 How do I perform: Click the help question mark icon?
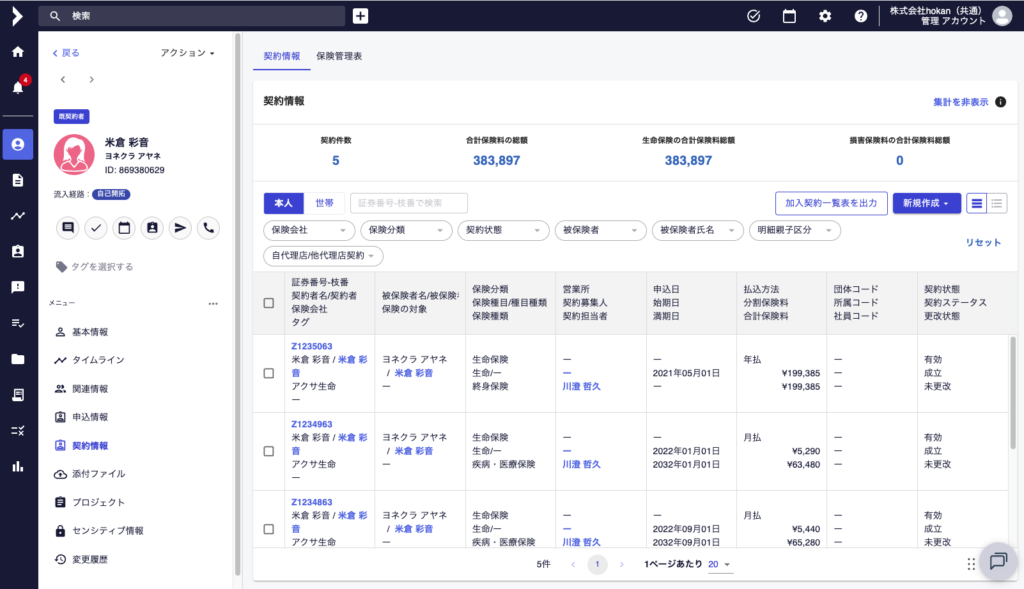click(x=860, y=16)
